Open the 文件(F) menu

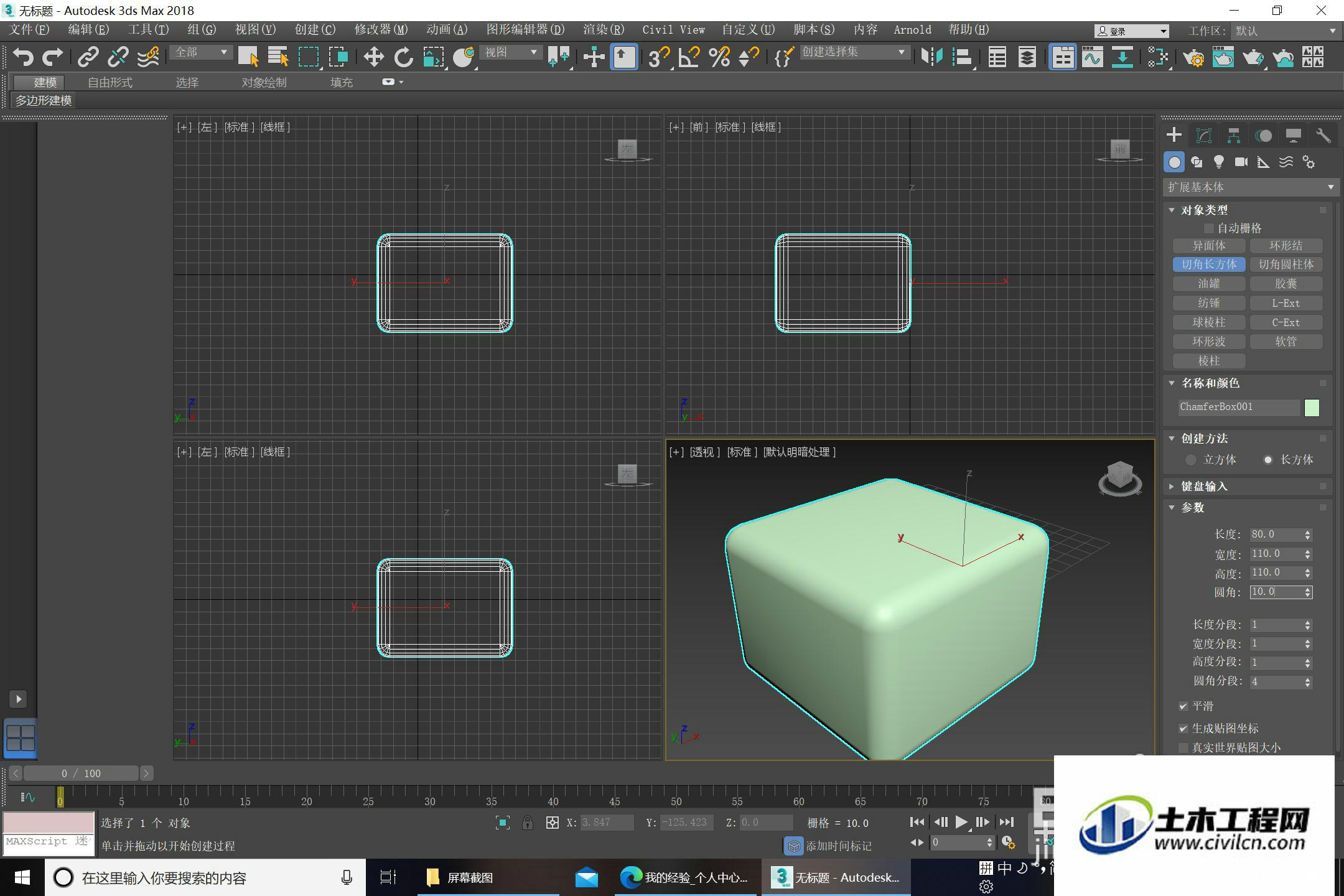pos(29,30)
